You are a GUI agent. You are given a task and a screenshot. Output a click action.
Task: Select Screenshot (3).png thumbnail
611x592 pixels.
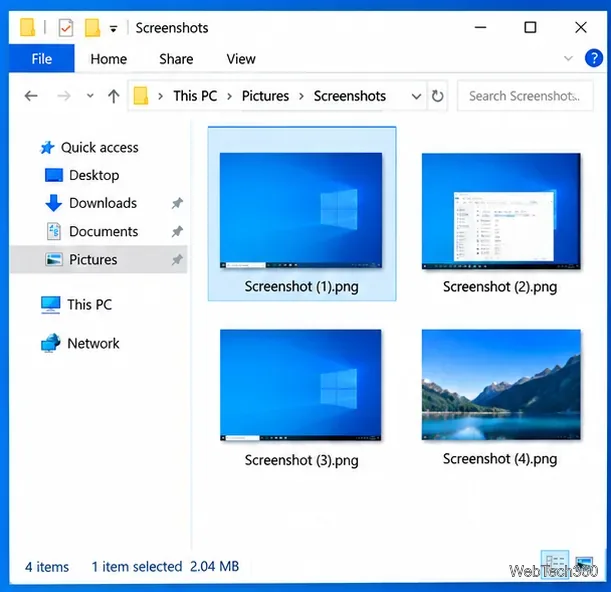point(300,385)
